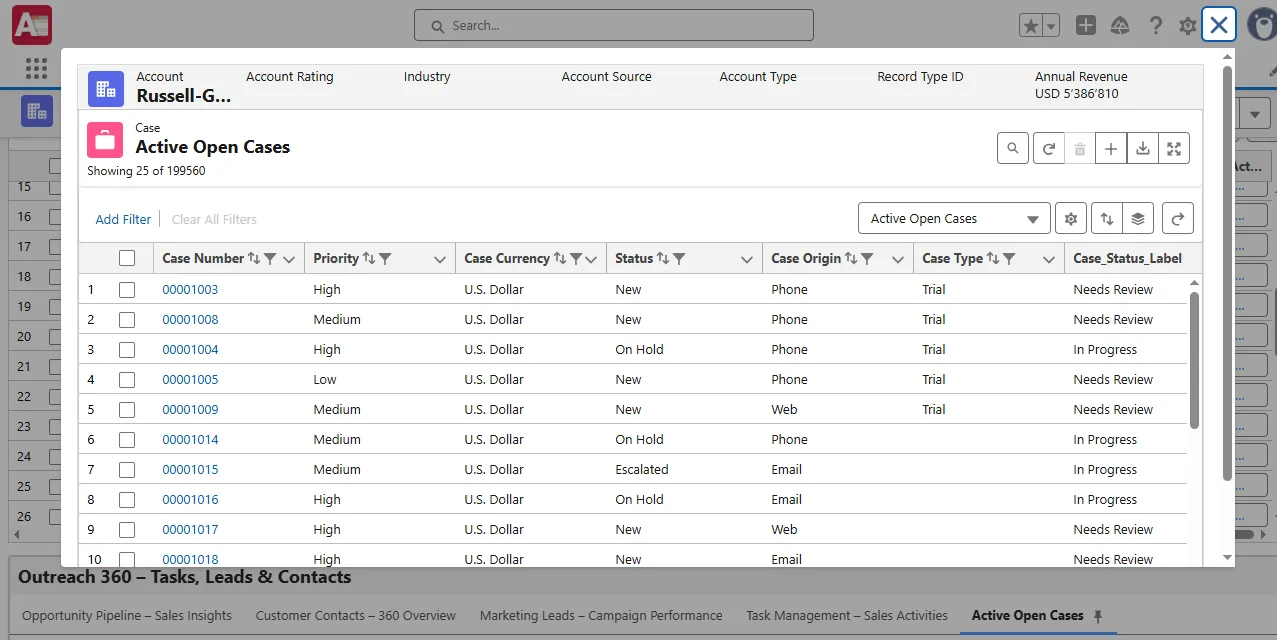
Task: Open global create plus icon in header
Action: click(1086, 25)
